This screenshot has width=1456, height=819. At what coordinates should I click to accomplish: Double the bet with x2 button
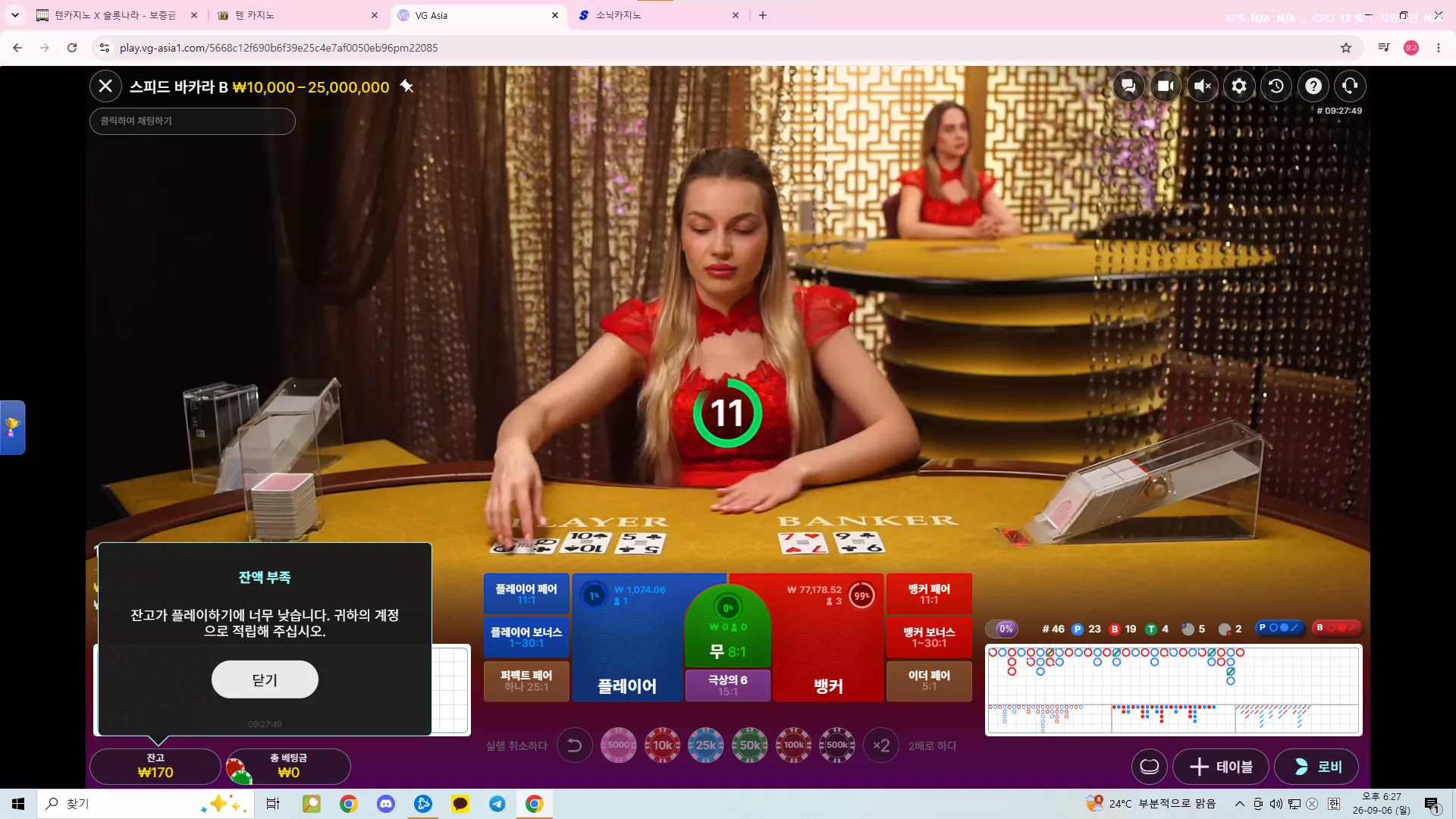click(x=881, y=745)
